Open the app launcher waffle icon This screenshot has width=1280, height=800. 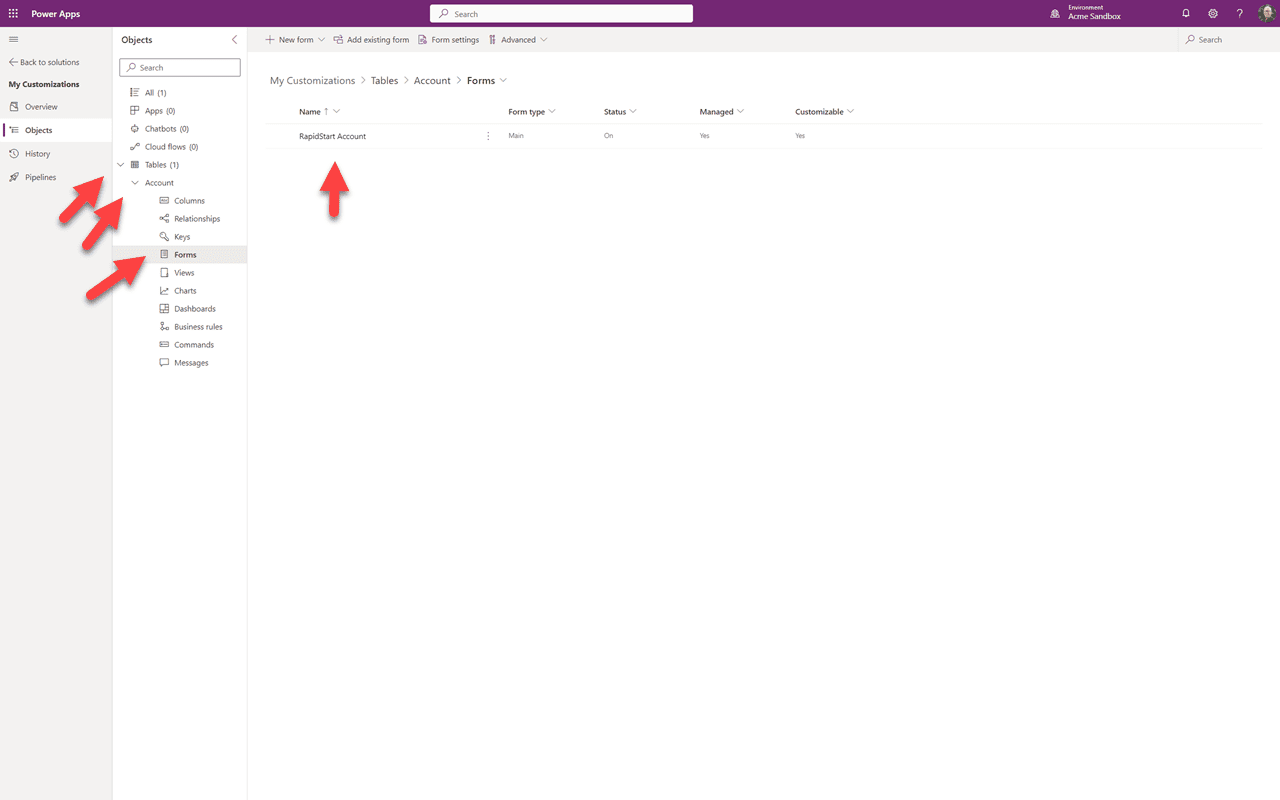[x=13, y=13]
